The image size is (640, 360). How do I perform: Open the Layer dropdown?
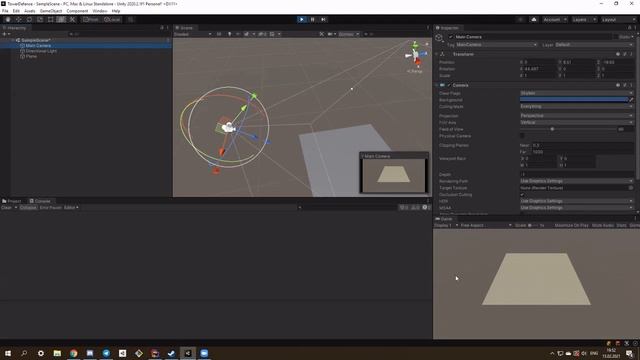(x=593, y=44)
